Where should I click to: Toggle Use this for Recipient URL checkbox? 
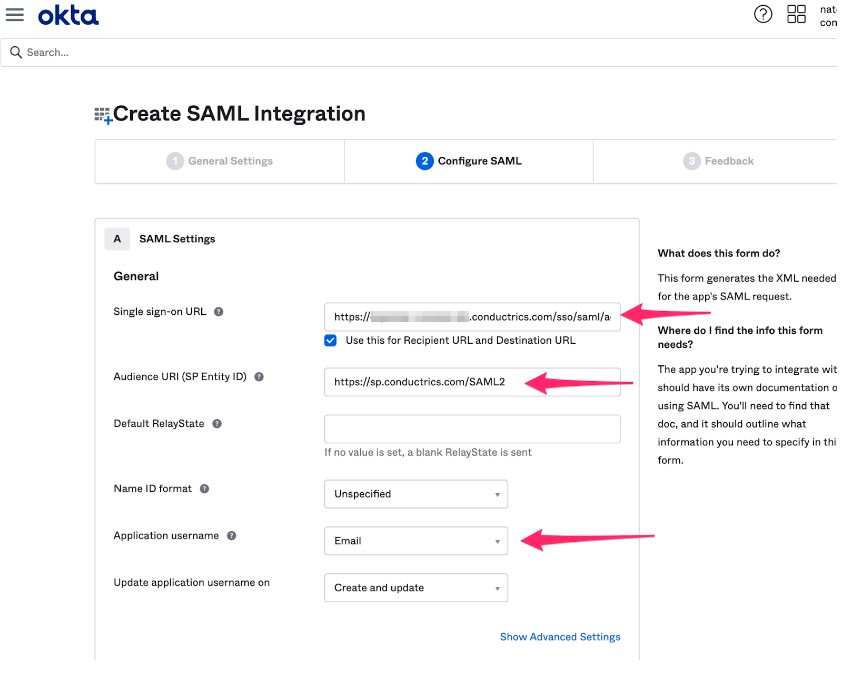click(330, 341)
